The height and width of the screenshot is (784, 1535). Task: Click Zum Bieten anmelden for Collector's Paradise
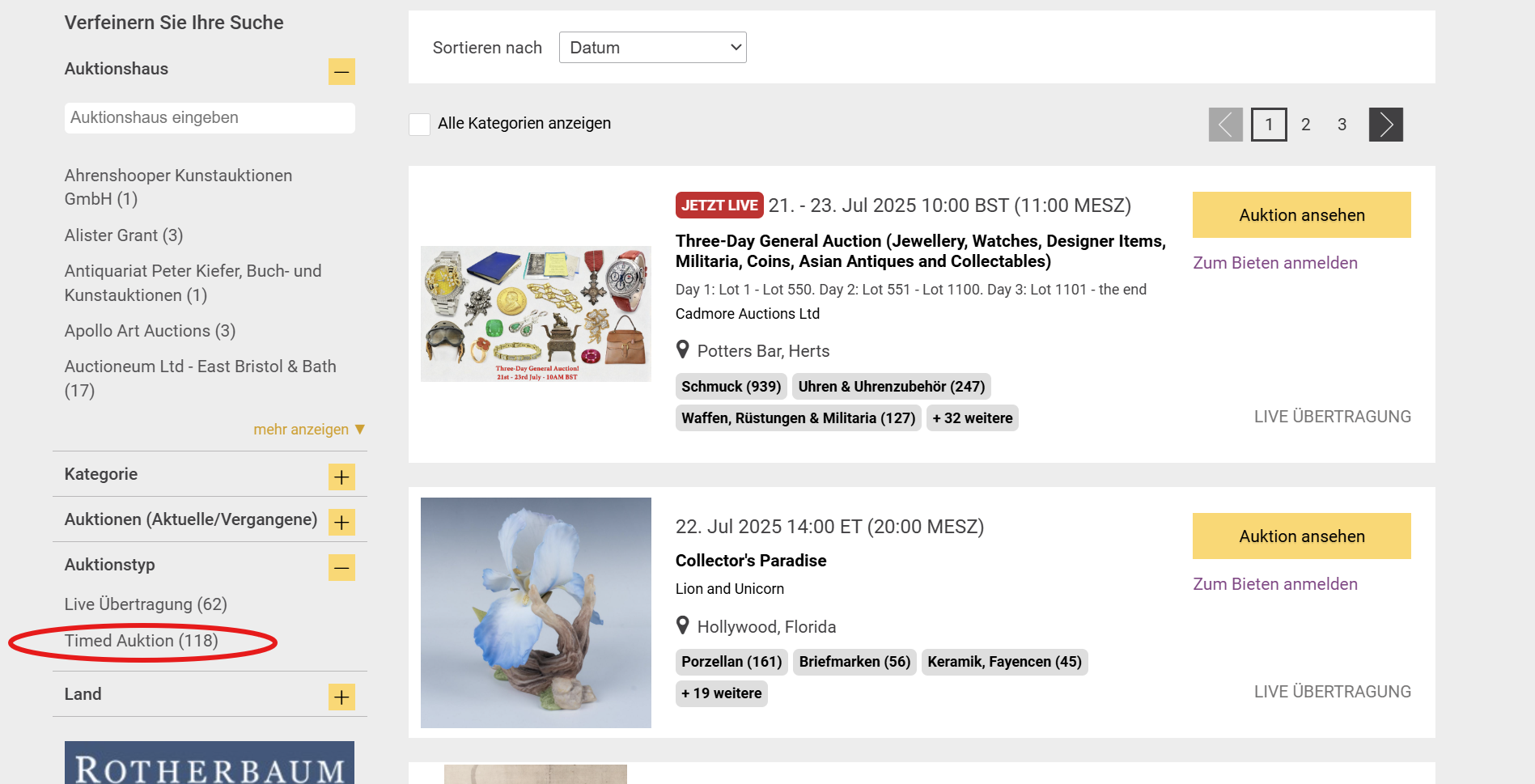pyautogui.click(x=1275, y=584)
